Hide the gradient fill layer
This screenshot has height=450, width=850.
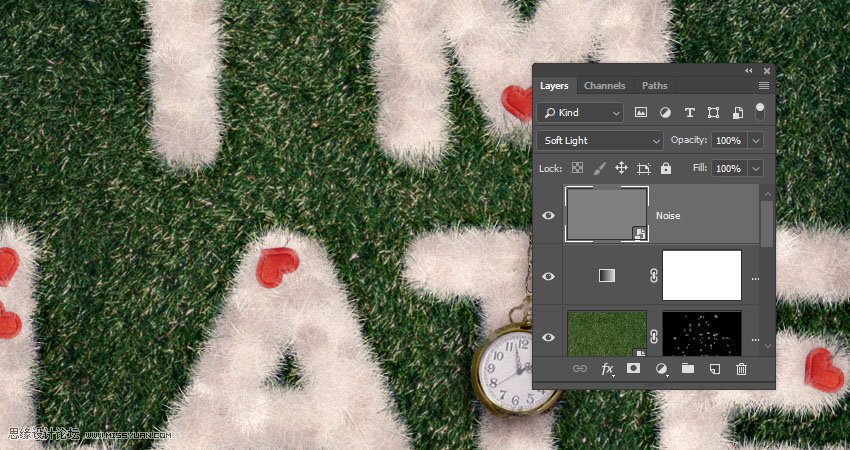[549, 277]
